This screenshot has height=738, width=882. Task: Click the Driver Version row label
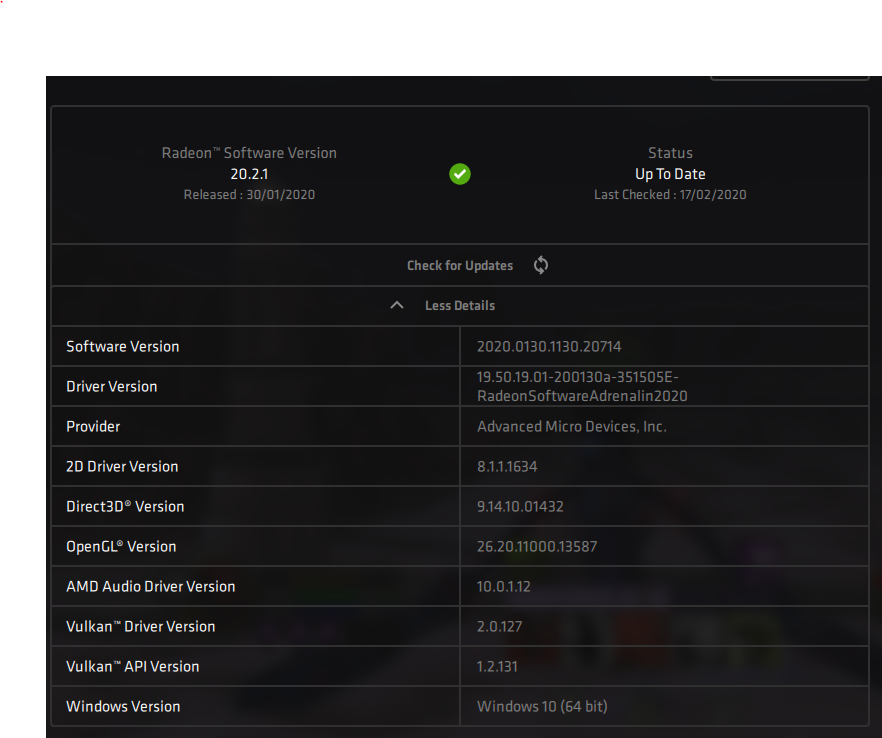(x=111, y=386)
